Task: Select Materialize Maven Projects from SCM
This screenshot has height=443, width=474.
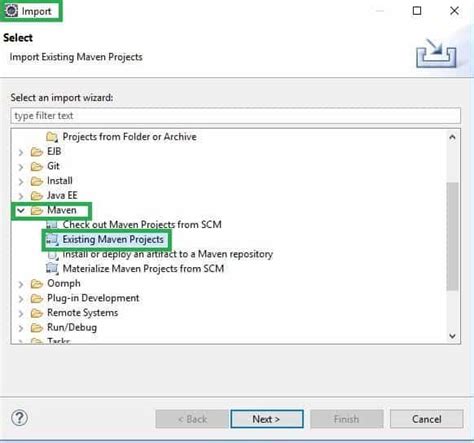Action: click(143, 269)
